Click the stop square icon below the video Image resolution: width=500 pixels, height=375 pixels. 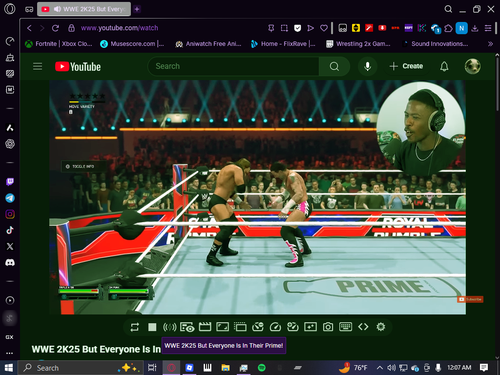click(152, 327)
